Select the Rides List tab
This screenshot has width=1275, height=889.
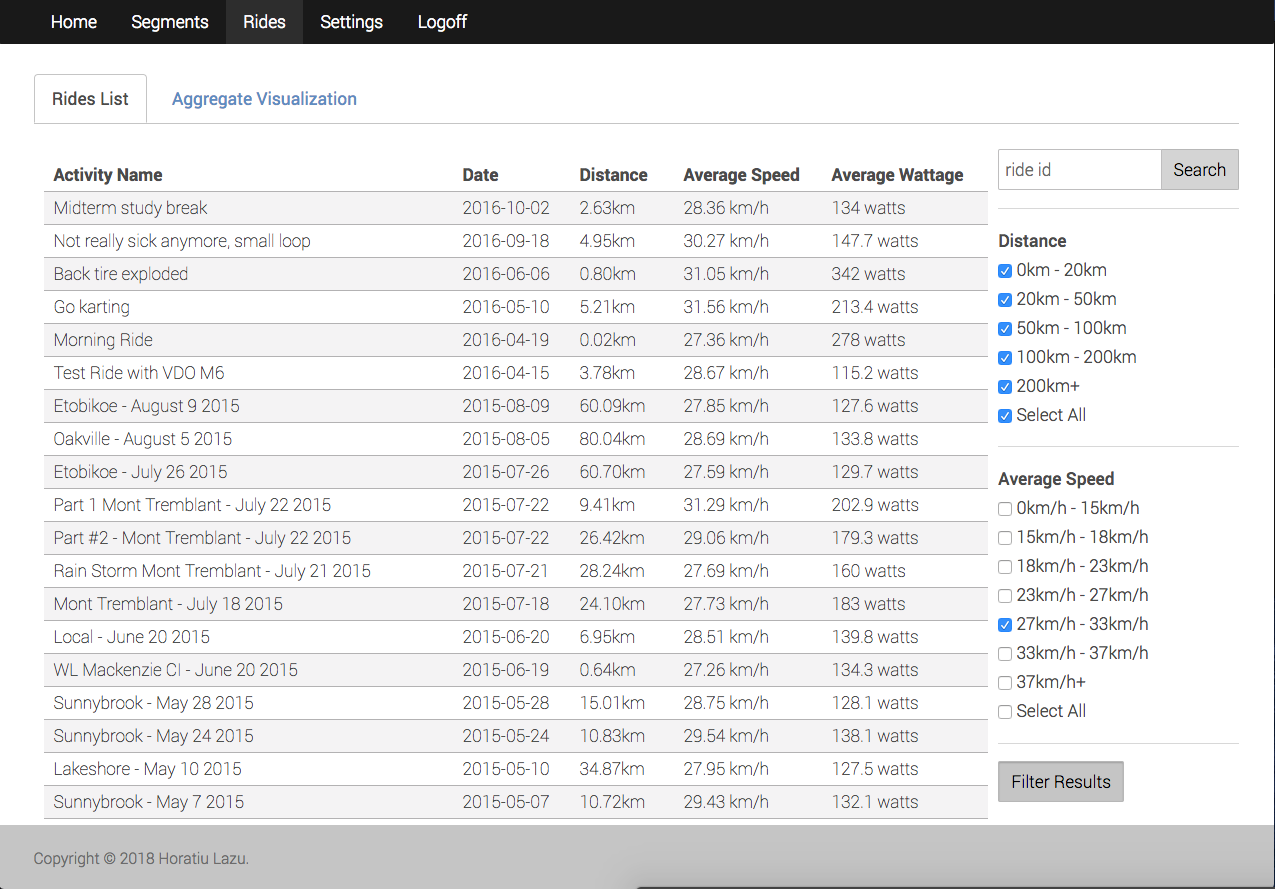90,99
